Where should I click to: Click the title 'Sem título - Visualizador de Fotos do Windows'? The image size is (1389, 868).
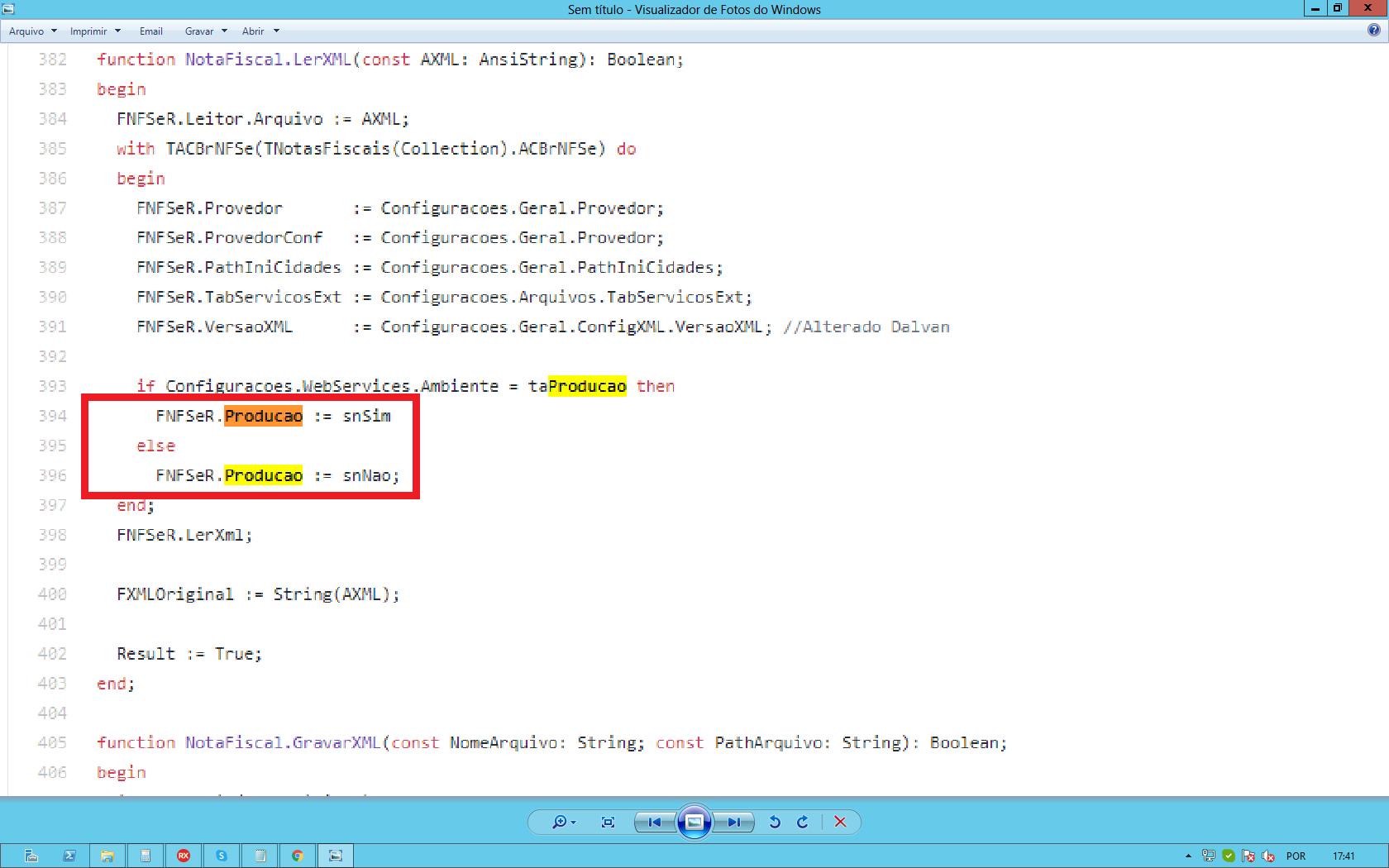coord(694,9)
